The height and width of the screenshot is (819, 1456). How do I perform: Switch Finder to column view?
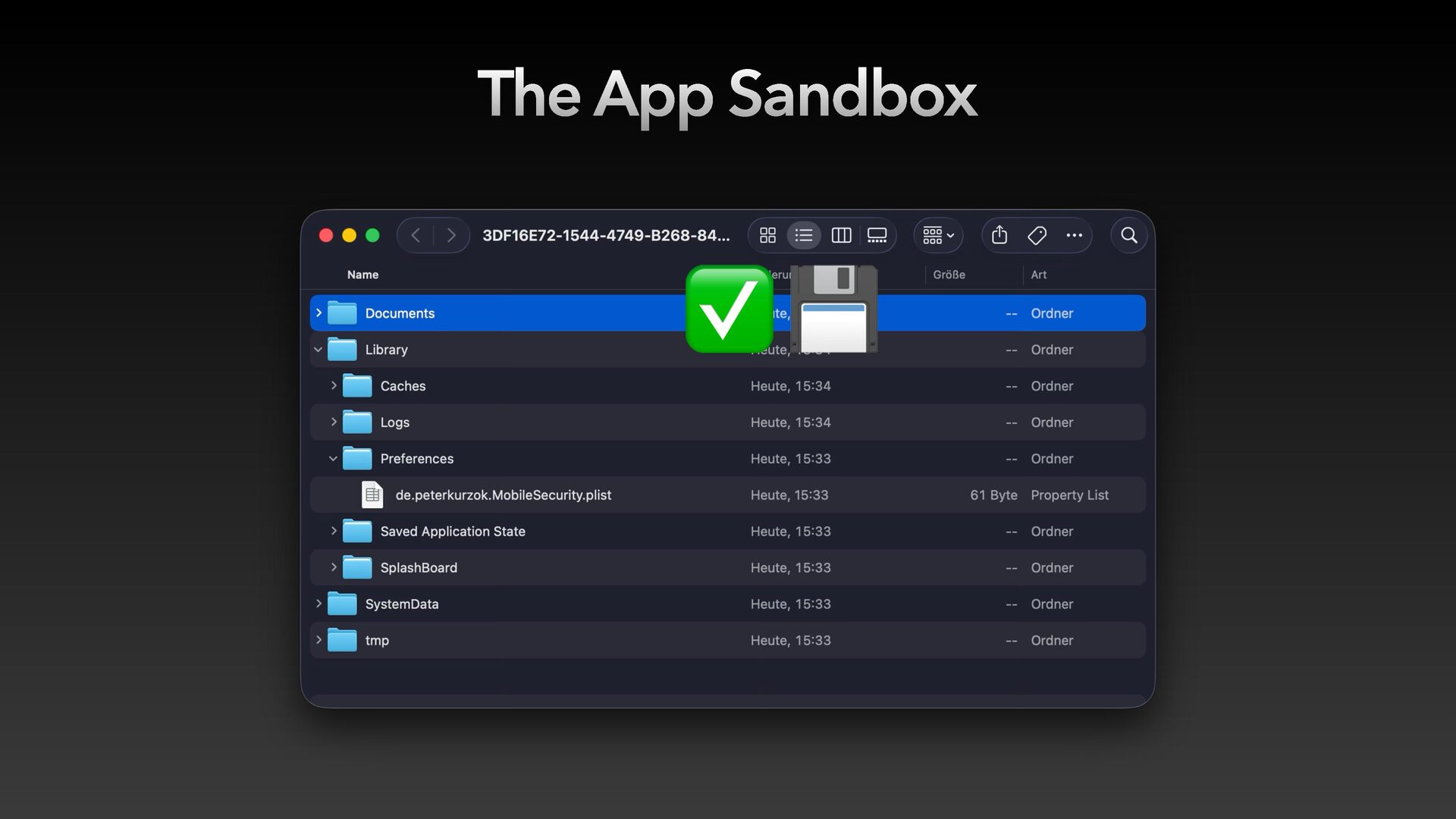[x=841, y=235]
